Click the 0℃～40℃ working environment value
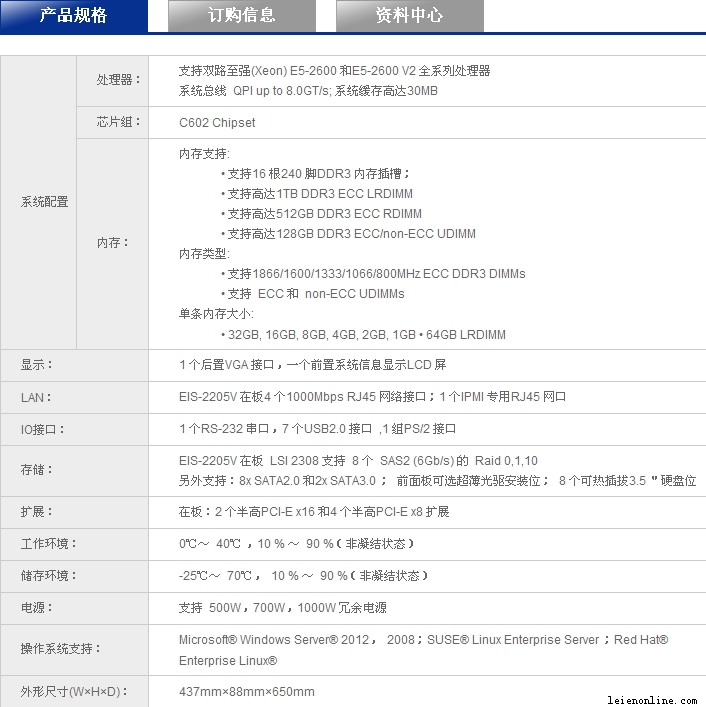The height and width of the screenshot is (707, 706). coord(296,544)
